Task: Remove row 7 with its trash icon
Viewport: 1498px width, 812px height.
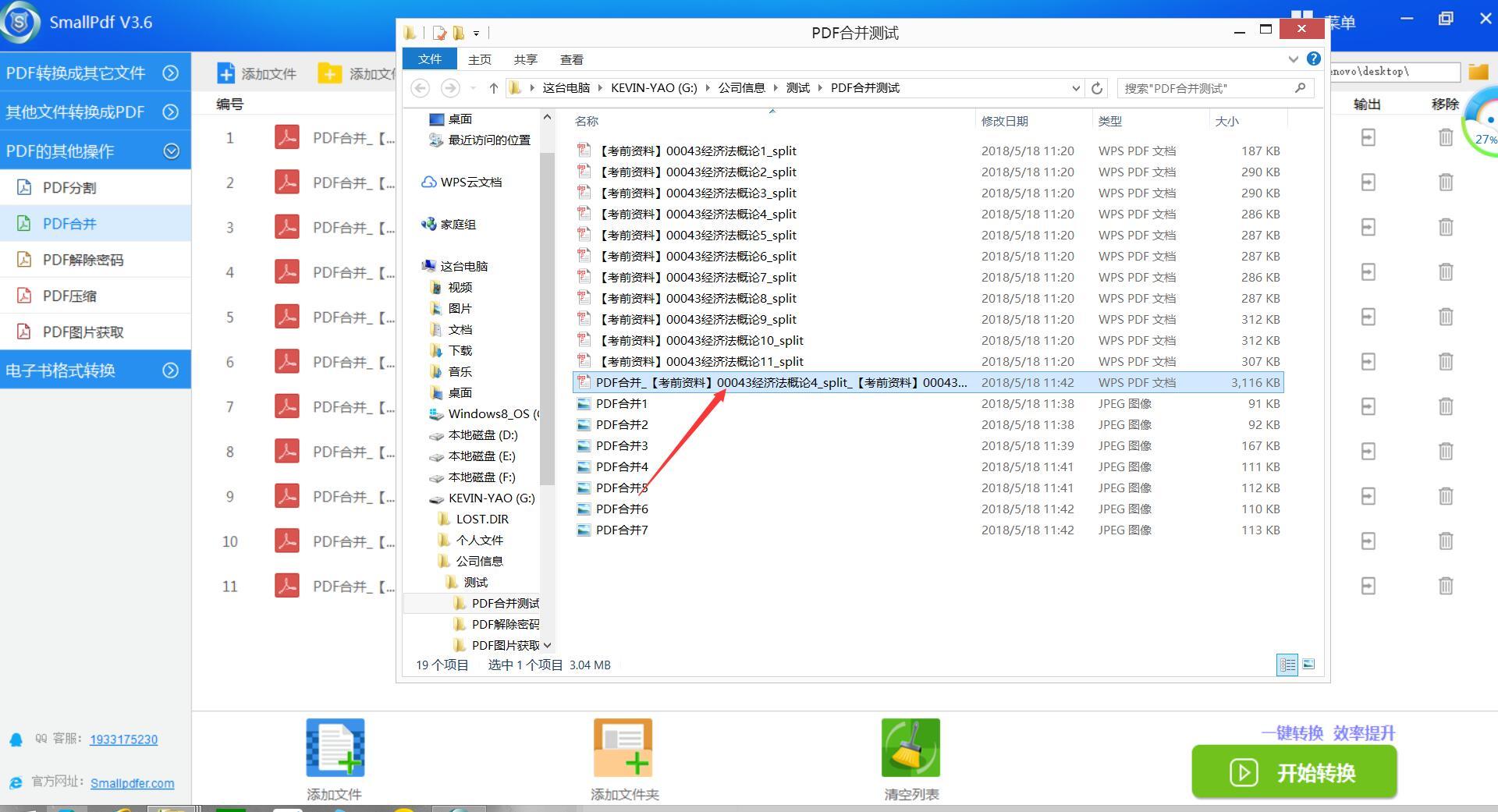Action: pyautogui.click(x=1445, y=406)
